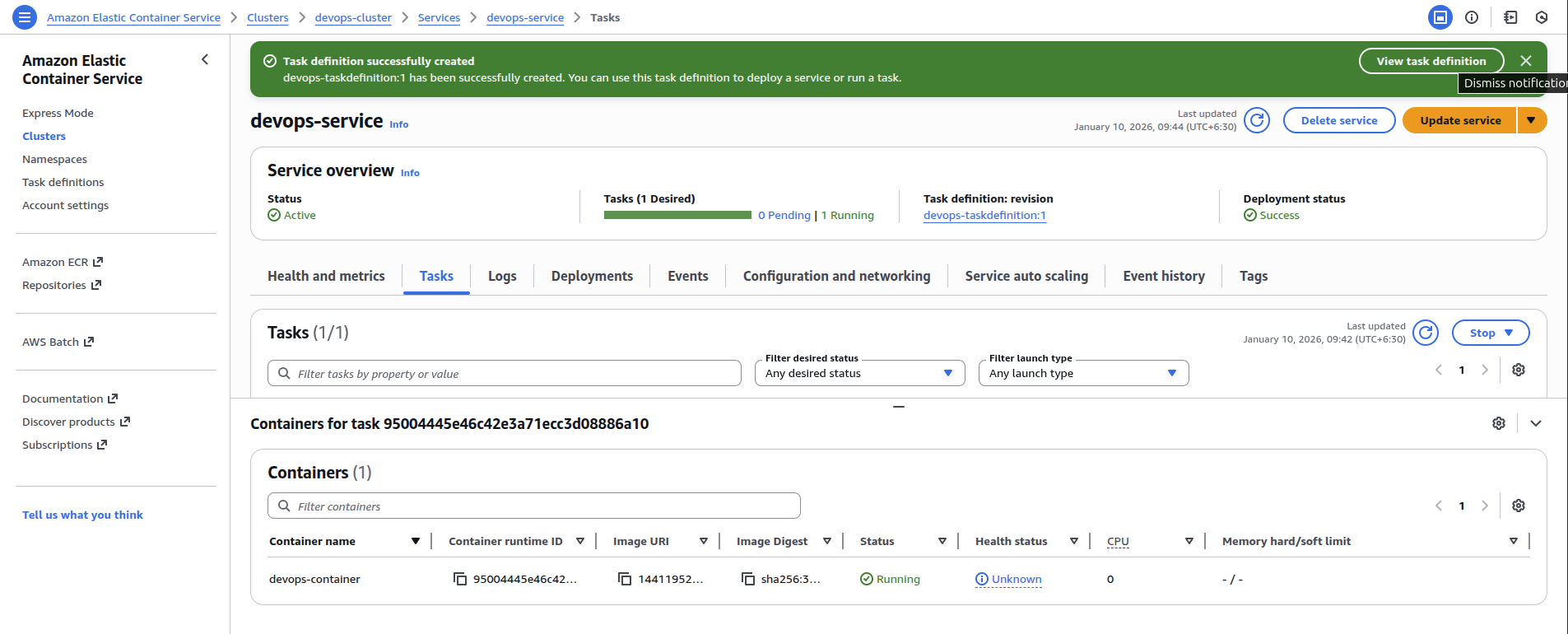The width and height of the screenshot is (1568, 634).
Task: Open the panel icon highlighted in blue at top right
Action: (x=1440, y=17)
